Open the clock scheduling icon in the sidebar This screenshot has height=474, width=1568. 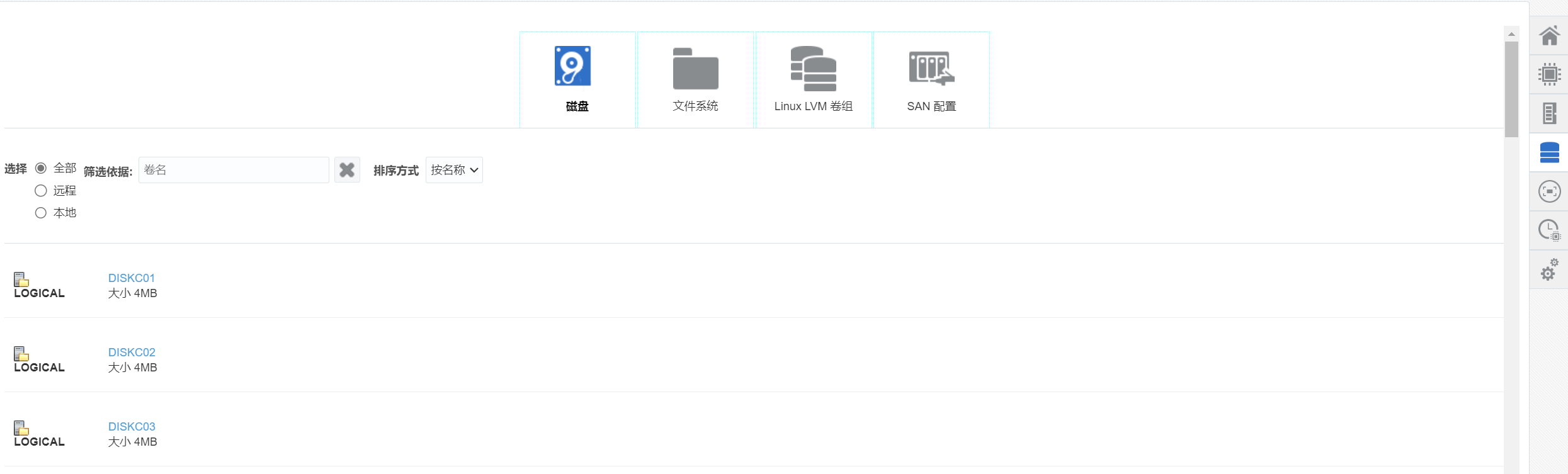[x=1549, y=230]
